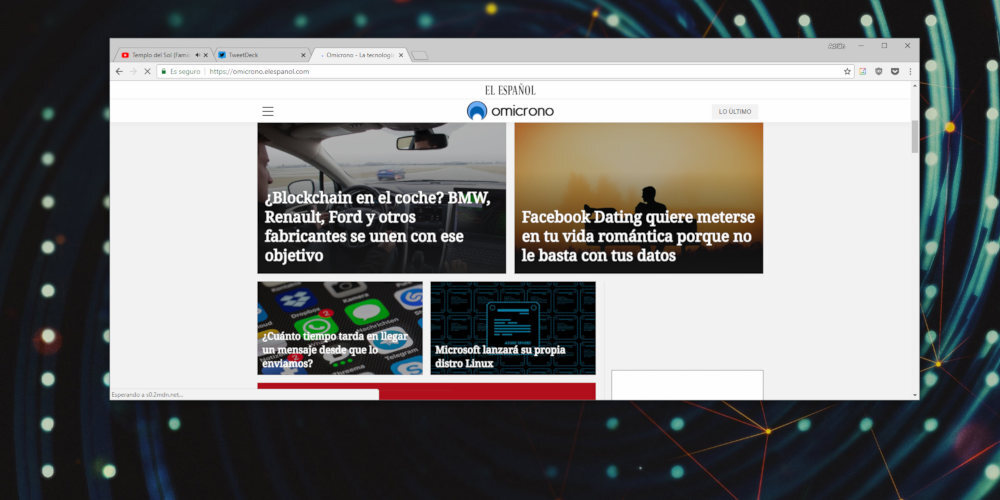Click the omicrono wordmark text
This screenshot has width=1000, height=500.
click(522, 112)
